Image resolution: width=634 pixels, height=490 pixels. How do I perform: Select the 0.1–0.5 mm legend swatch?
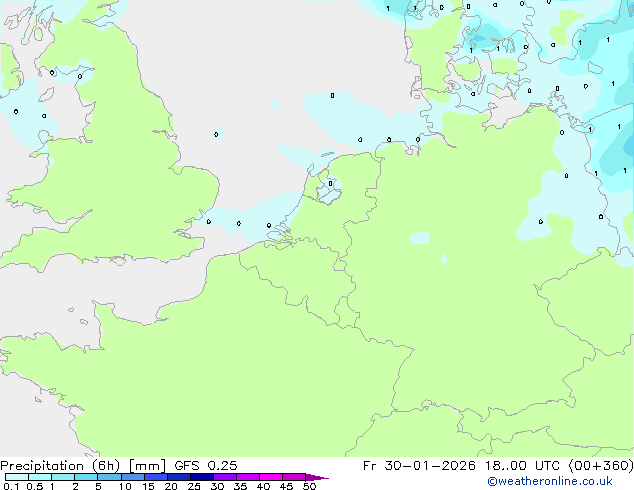tap(17, 477)
